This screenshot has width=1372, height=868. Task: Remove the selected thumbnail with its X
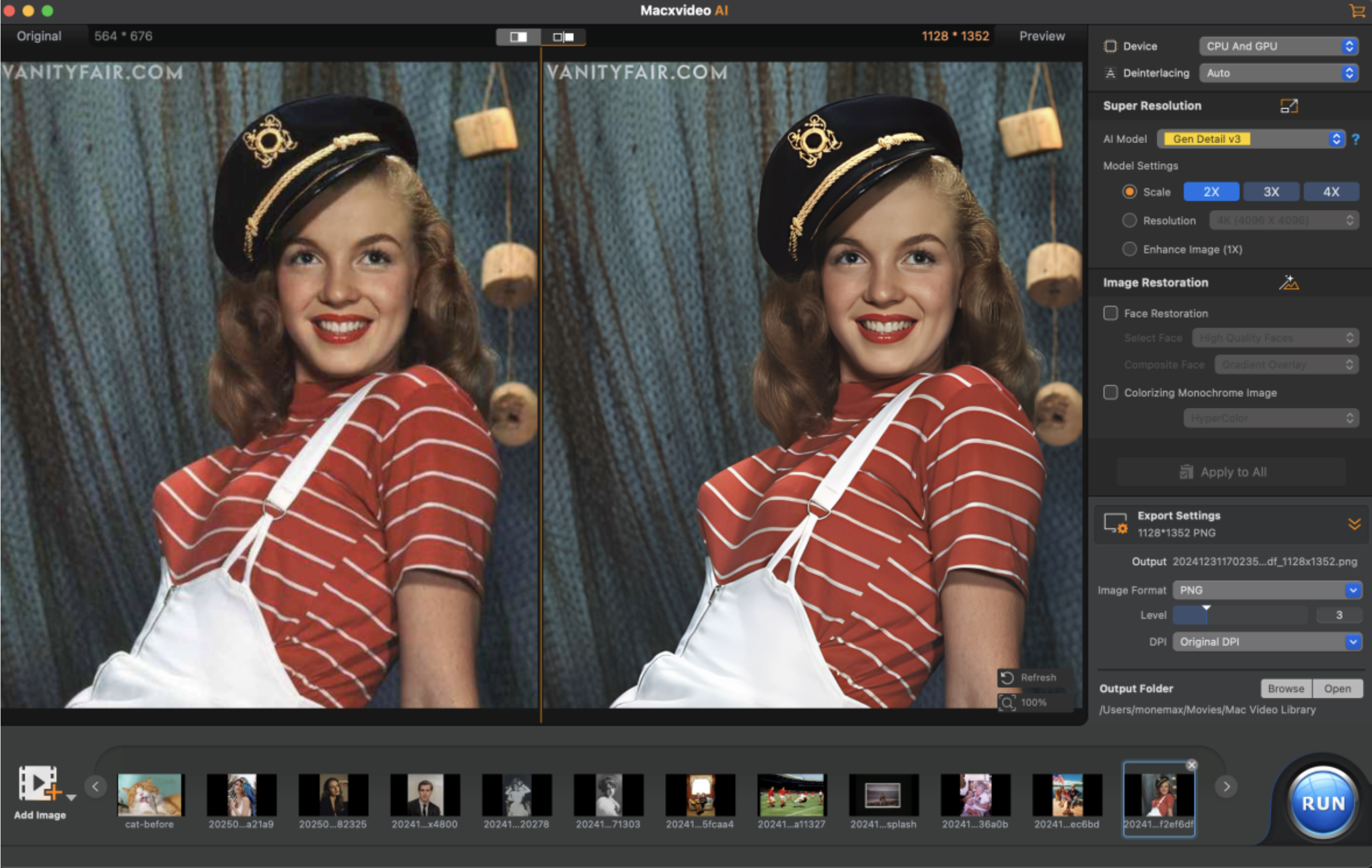click(1191, 765)
